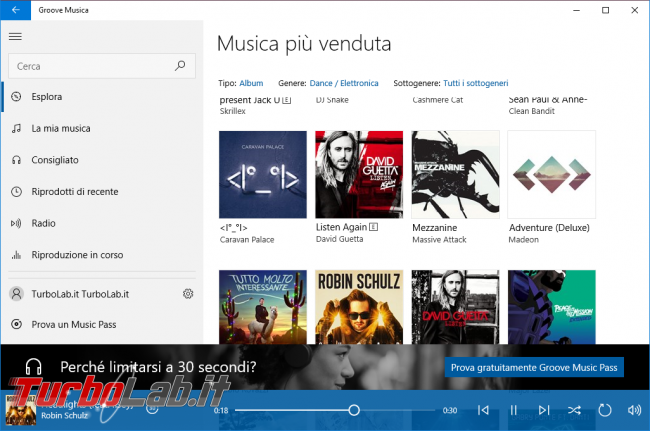Open Mezzanine album cover
This screenshot has height=431, width=650.
(455, 174)
